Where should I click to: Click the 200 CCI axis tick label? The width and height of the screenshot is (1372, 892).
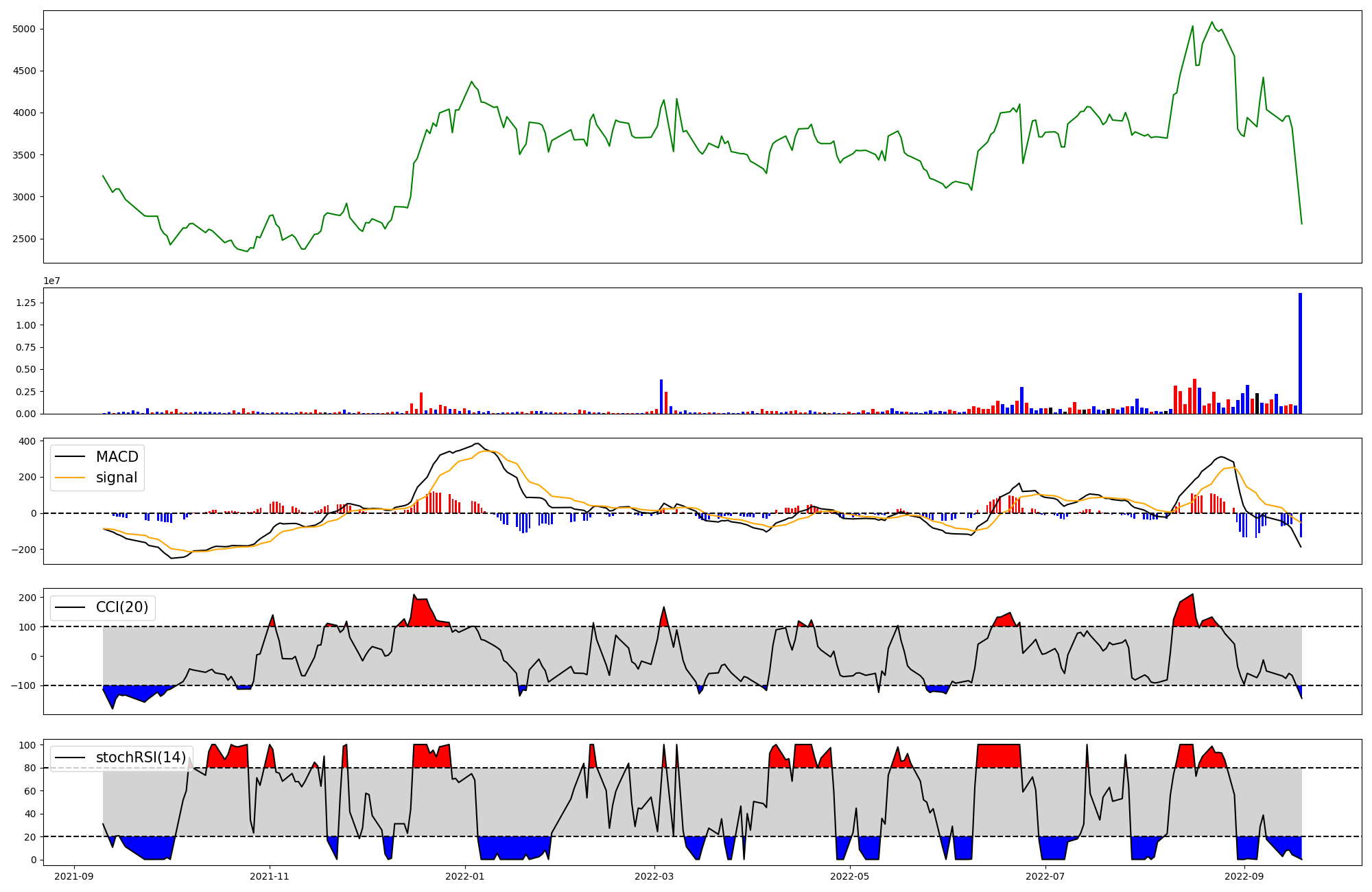coord(27,598)
